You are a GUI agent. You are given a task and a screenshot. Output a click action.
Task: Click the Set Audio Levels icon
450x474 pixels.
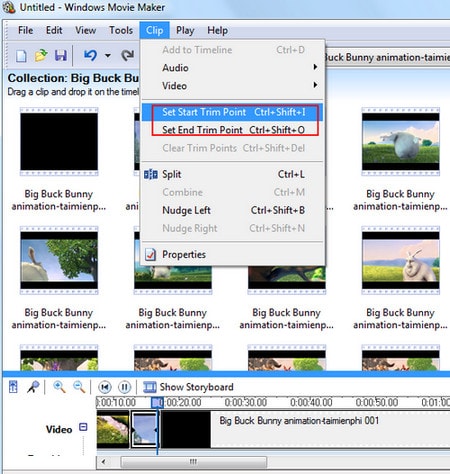[13, 387]
